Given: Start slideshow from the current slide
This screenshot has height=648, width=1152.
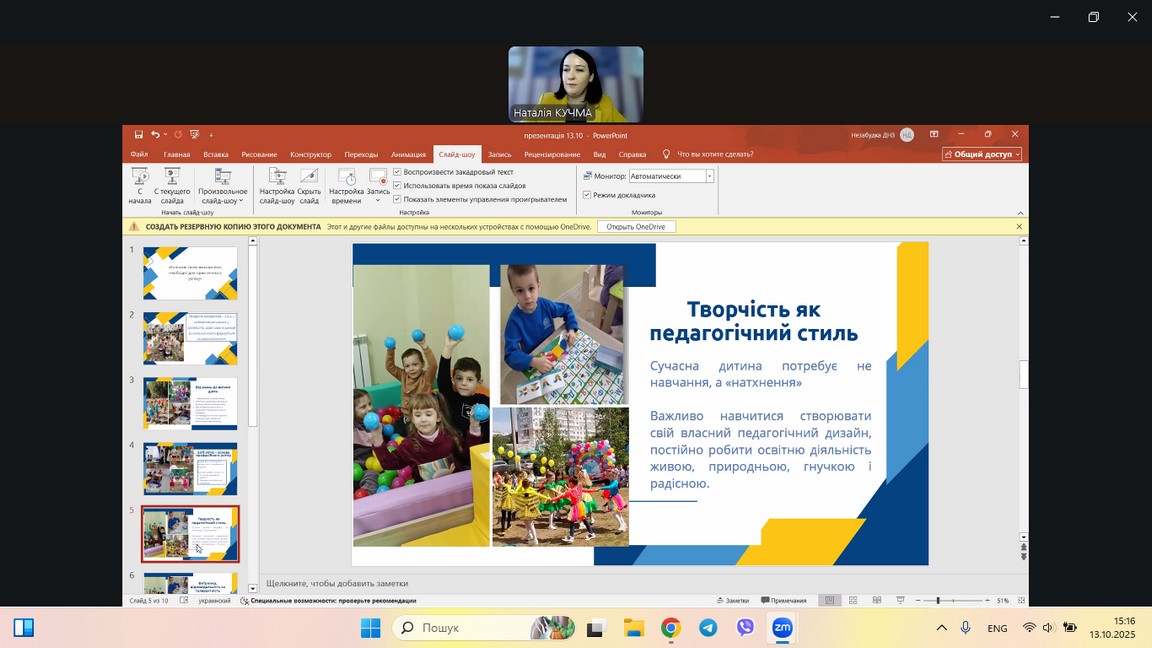Looking at the screenshot, I should [x=172, y=185].
